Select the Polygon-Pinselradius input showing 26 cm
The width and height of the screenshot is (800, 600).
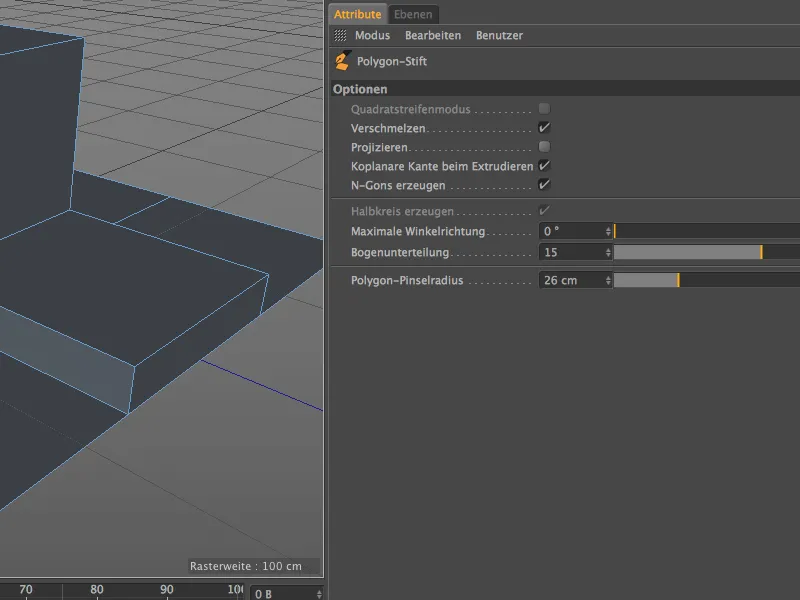tap(568, 280)
